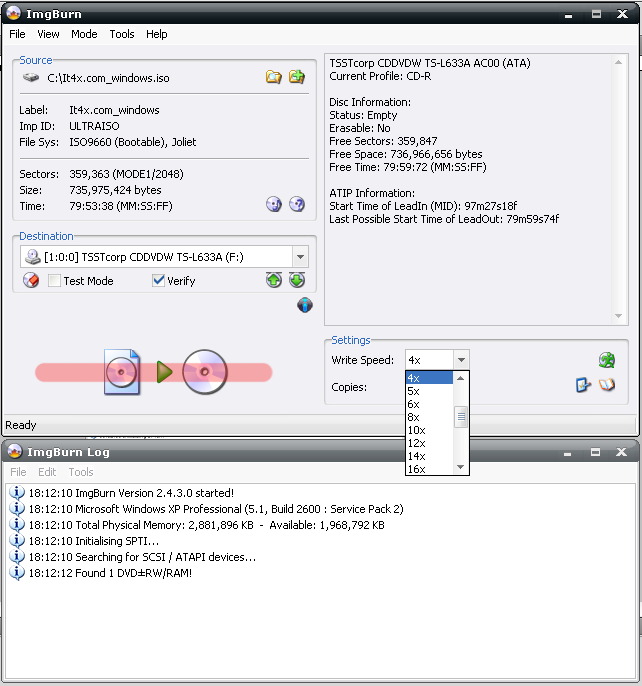Collapse the Write Speed dropdown arrow
This screenshot has height=686, width=642.
coord(461,360)
